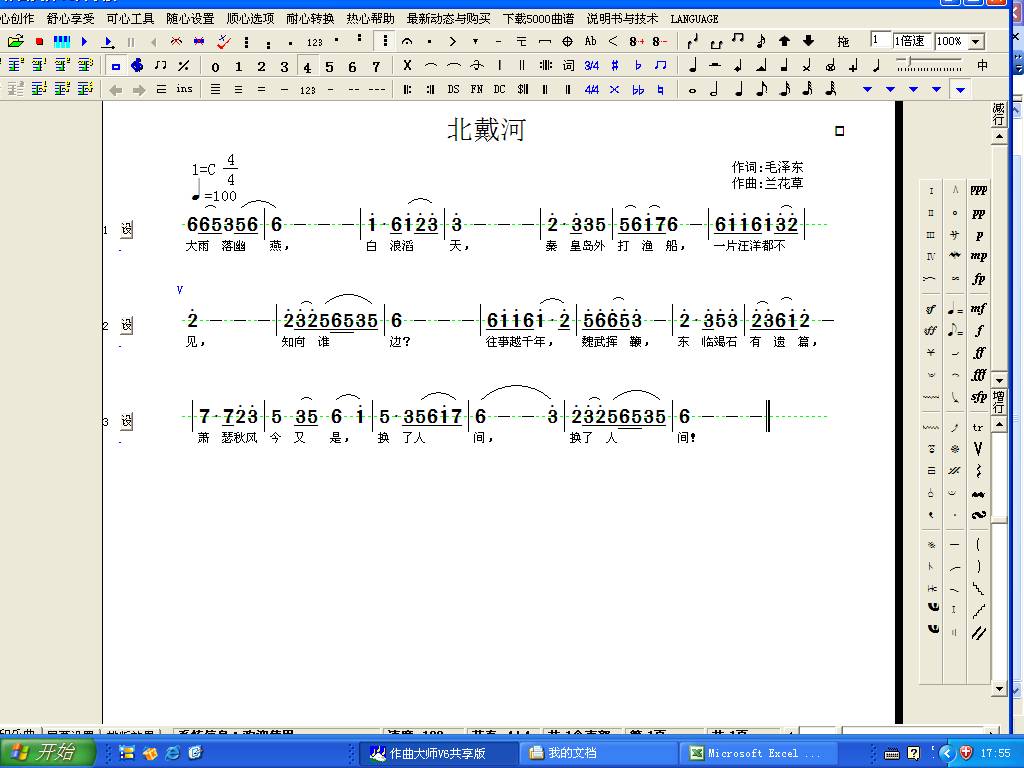The width and height of the screenshot is (1024, 768).
Task: Select the accent mark icon
Action: click(453, 41)
